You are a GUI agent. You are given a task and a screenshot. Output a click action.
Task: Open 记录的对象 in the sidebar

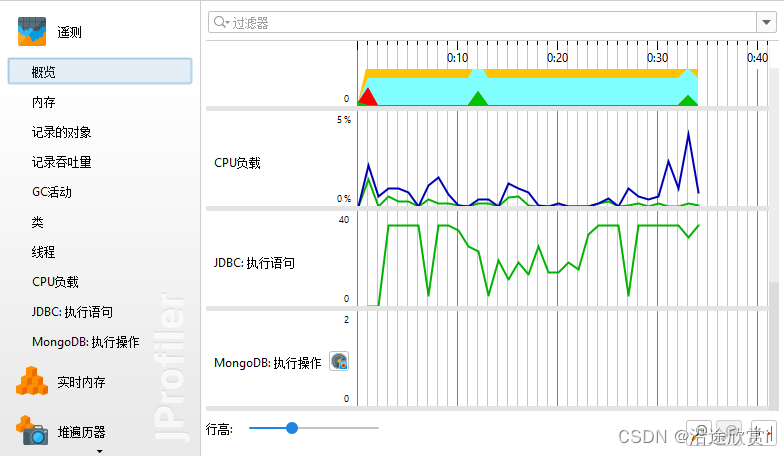(62, 132)
